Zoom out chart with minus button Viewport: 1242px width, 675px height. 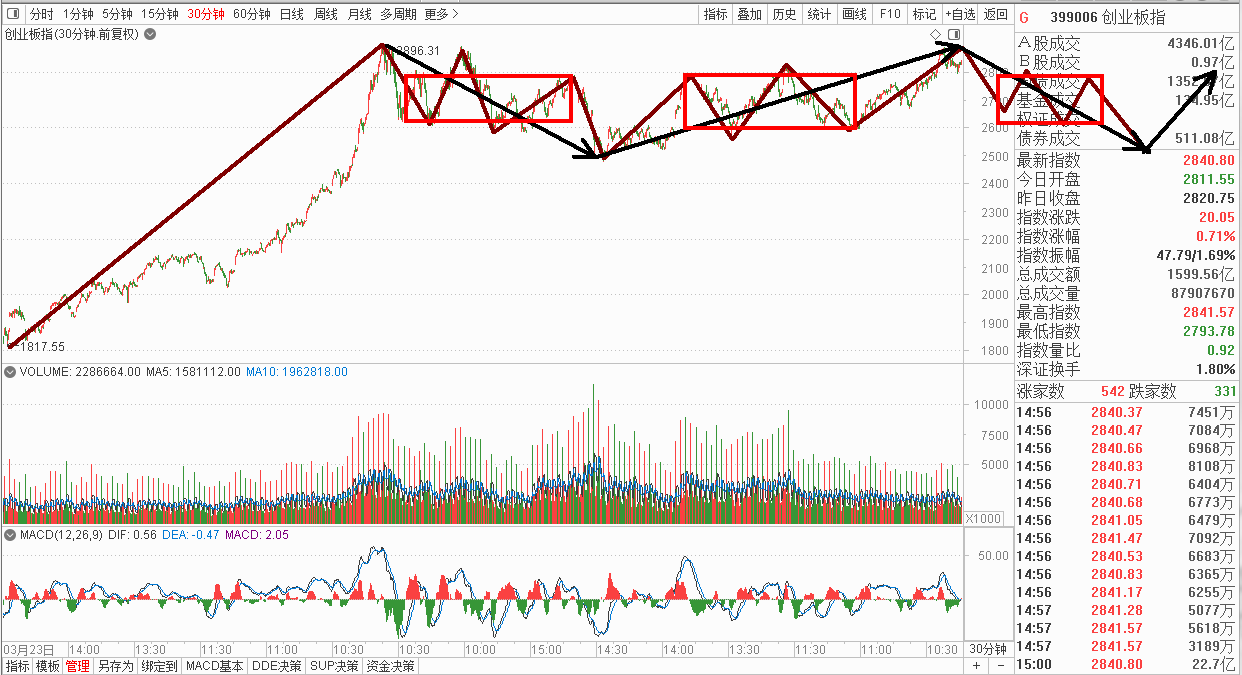[x=1002, y=666]
